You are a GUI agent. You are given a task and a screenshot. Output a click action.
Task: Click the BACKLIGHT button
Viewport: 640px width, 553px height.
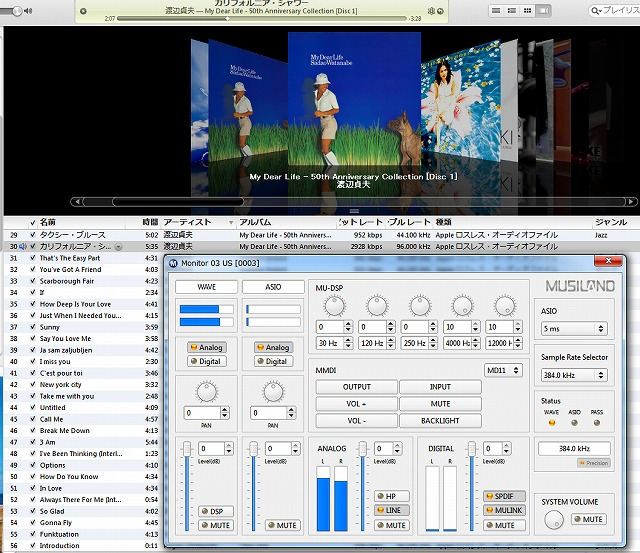click(440, 421)
